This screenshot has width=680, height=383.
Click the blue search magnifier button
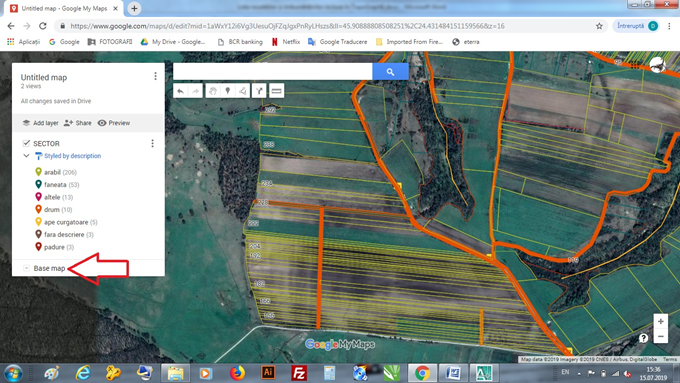(390, 72)
